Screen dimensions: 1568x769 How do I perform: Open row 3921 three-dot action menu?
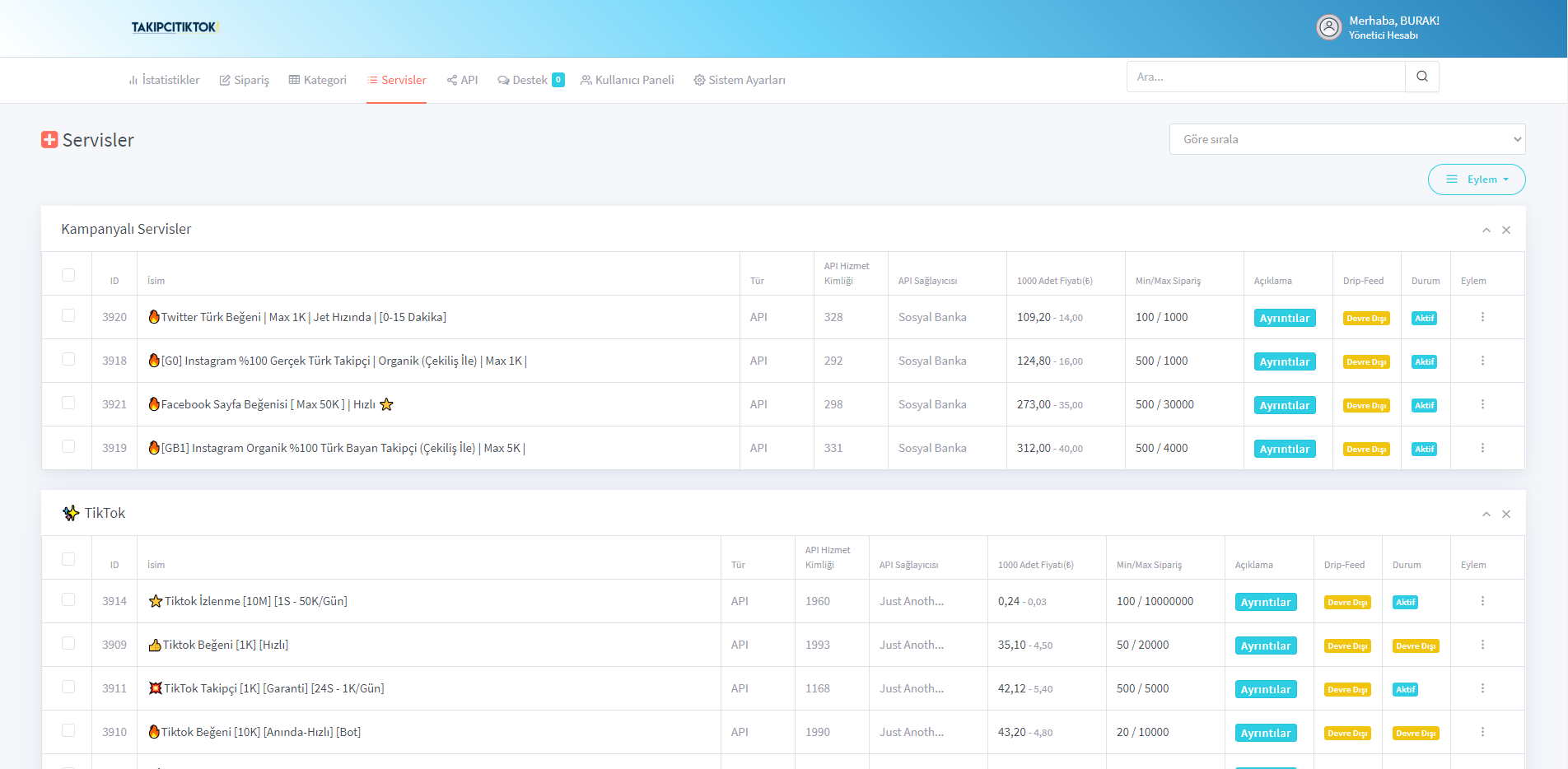[x=1482, y=404]
